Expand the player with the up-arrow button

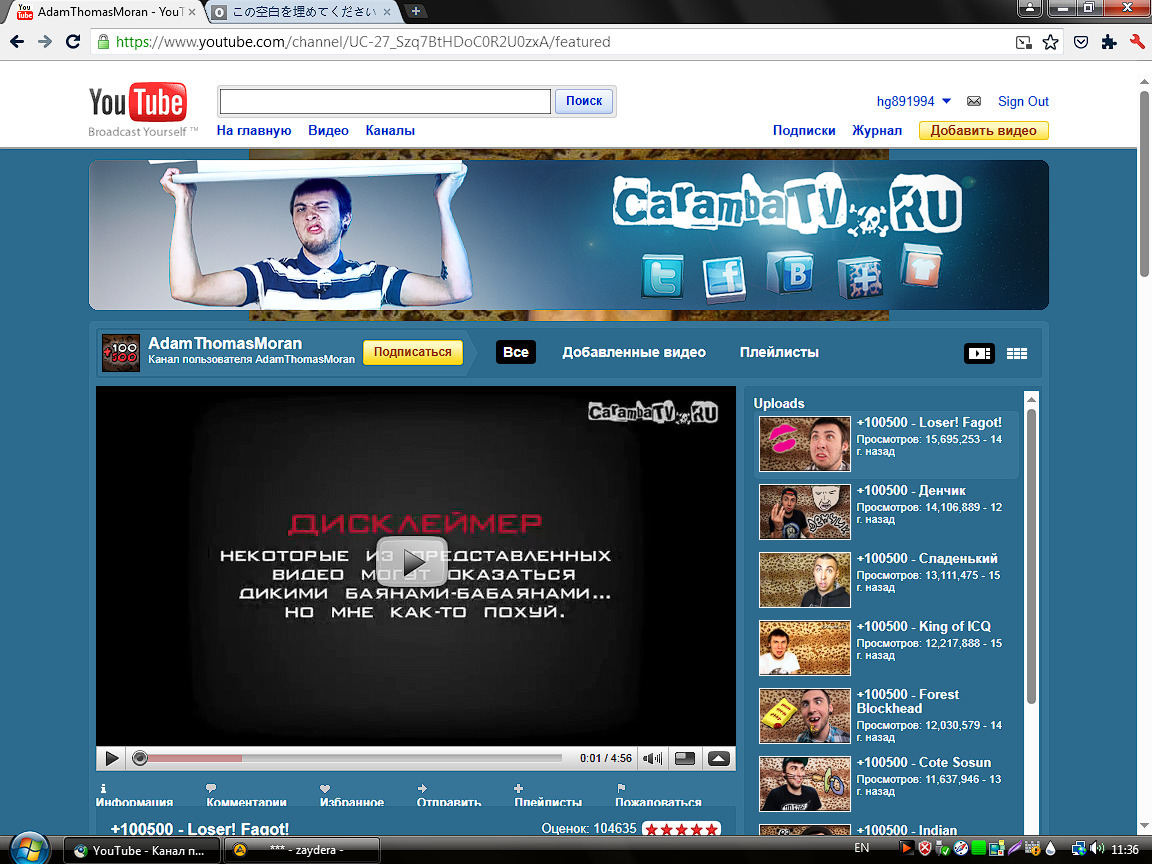(719, 758)
